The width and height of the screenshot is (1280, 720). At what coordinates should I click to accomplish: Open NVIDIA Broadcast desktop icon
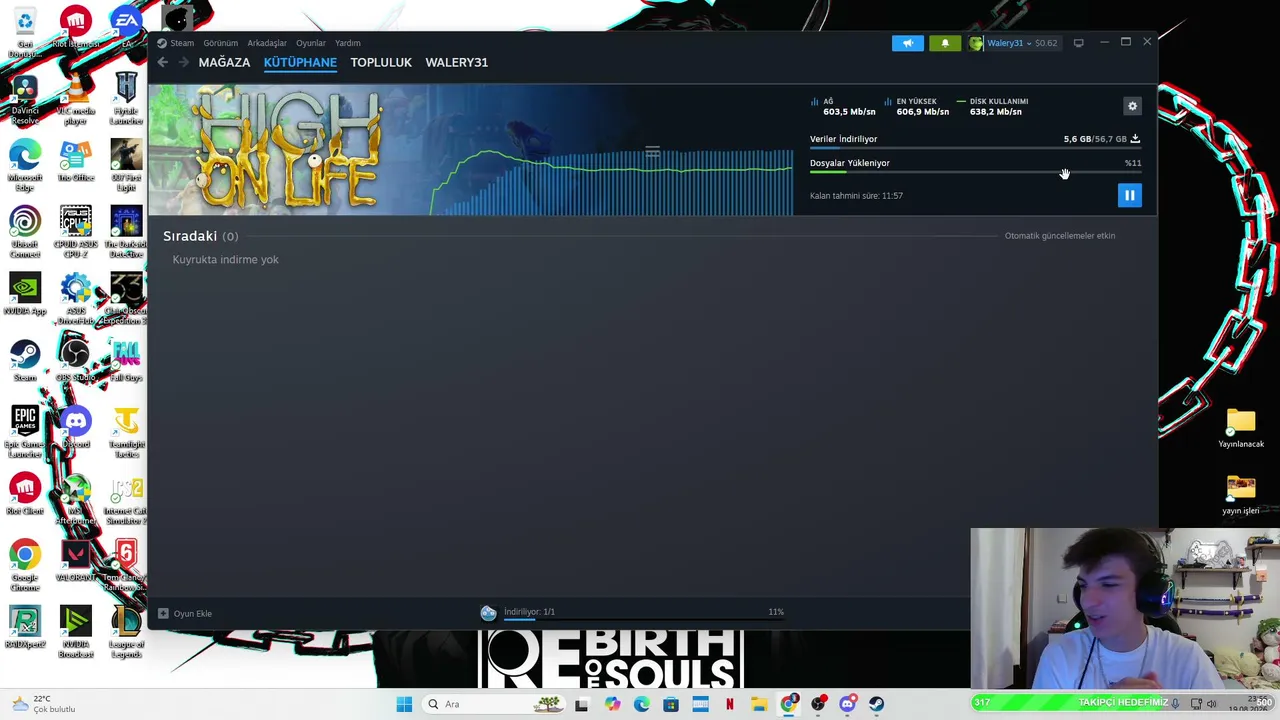[x=75, y=633]
